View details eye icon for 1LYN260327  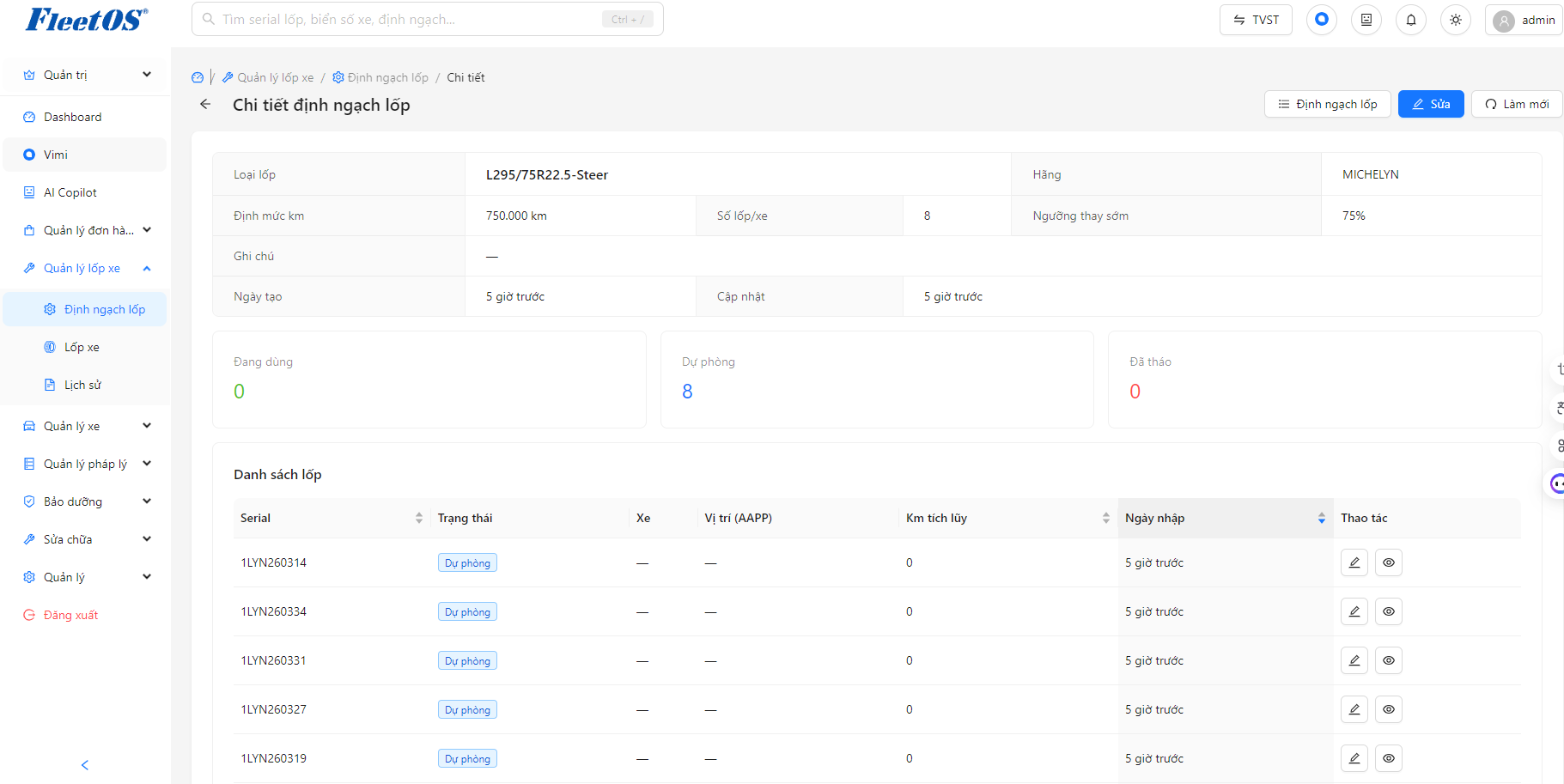click(1389, 709)
